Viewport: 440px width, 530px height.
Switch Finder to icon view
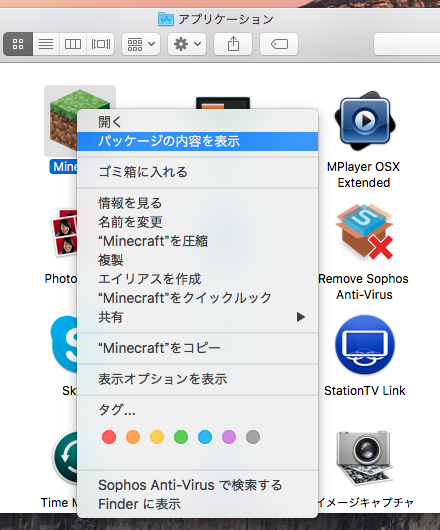pyautogui.click(x=18, y=44)
